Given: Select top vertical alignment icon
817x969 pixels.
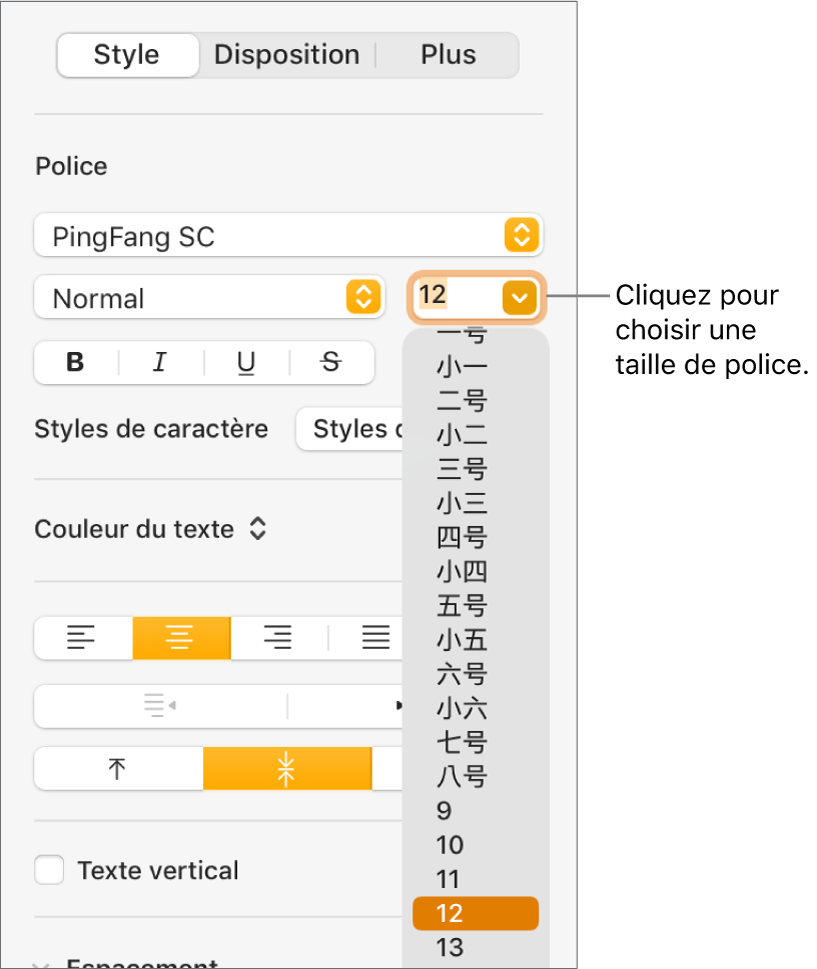Looking at the screenshot, I should pyautogui.click(x=117, y=768).
